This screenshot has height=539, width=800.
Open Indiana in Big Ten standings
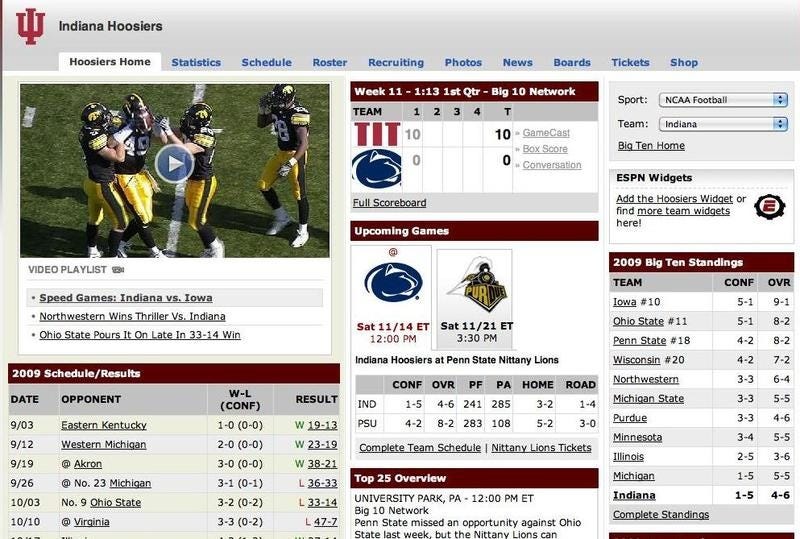tap(634, 496)
